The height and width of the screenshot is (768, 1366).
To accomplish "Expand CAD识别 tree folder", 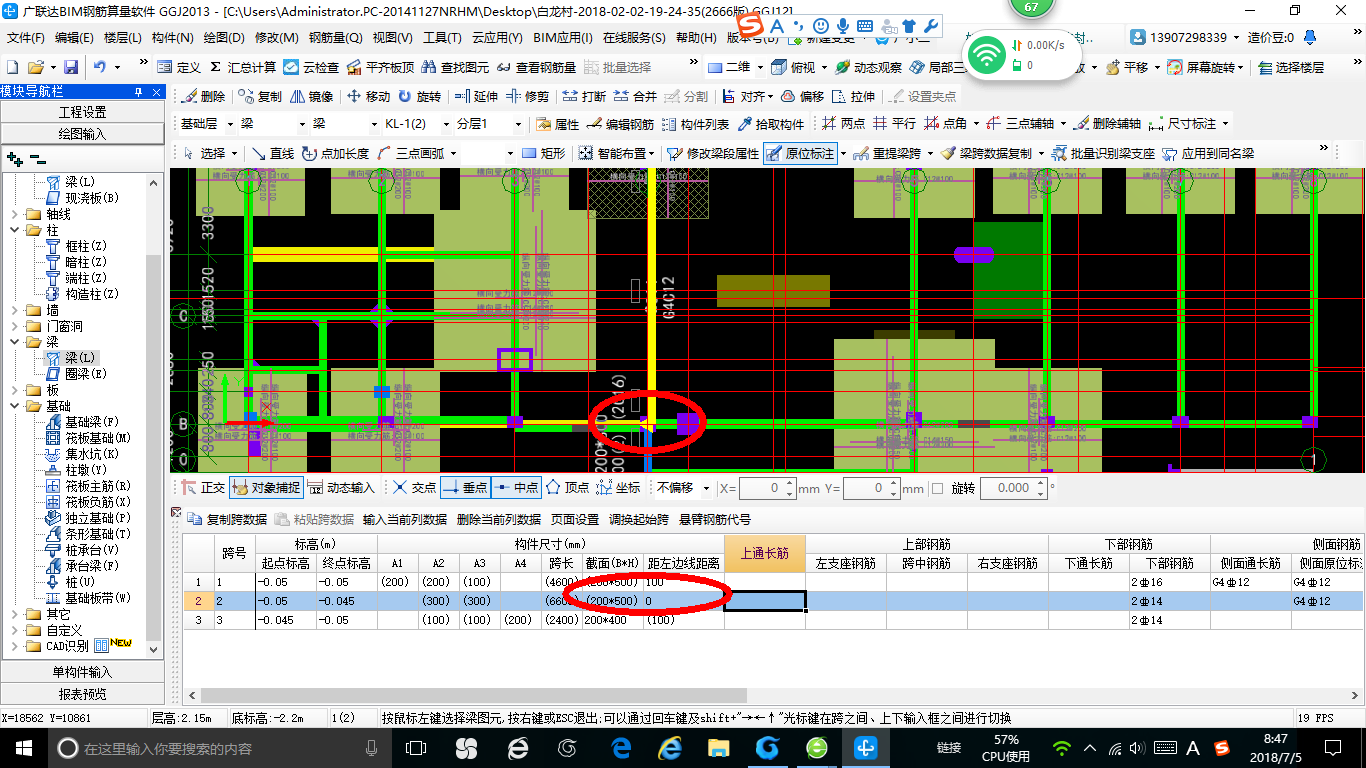I will point(14,646).
